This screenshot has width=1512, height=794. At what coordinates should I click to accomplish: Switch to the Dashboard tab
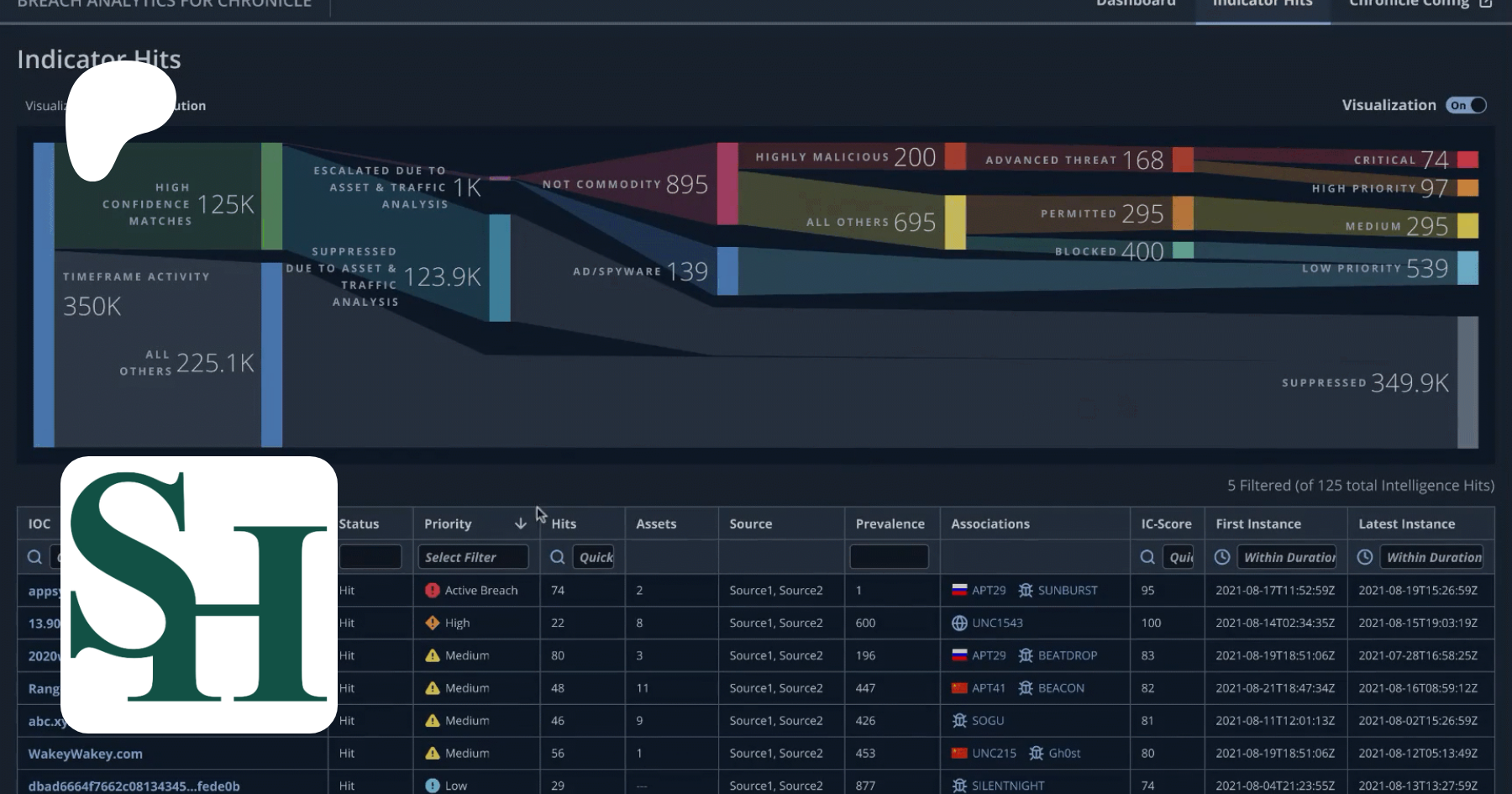pyautogui.click(x=1136, y=4)
